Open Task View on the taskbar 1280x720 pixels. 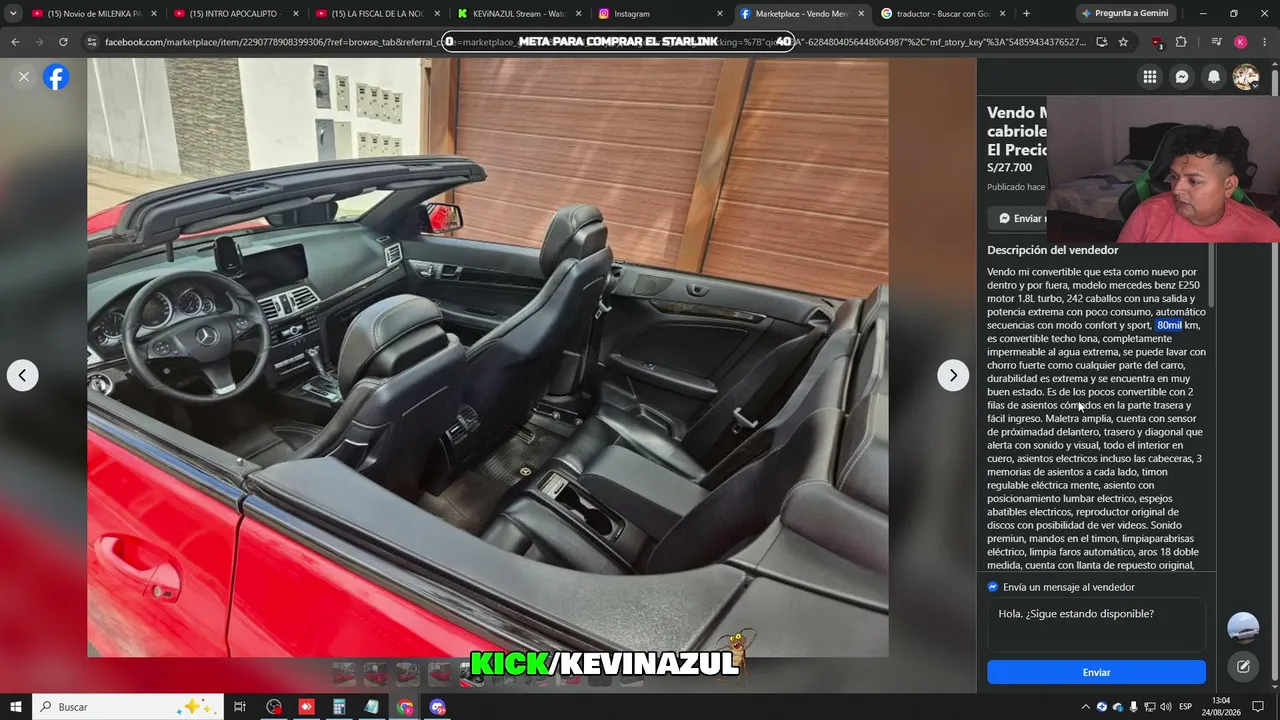(240, 707)
